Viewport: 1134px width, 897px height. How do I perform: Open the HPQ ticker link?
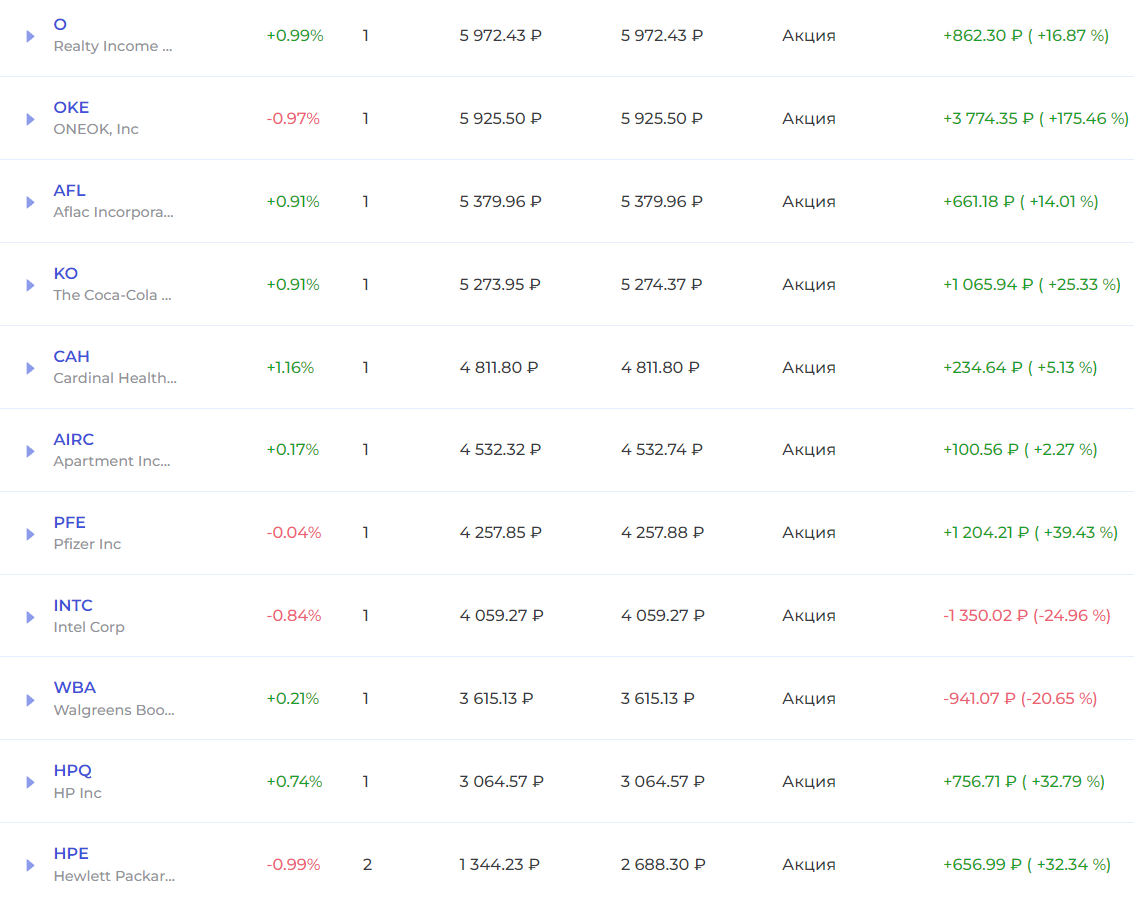click(72, 770)
